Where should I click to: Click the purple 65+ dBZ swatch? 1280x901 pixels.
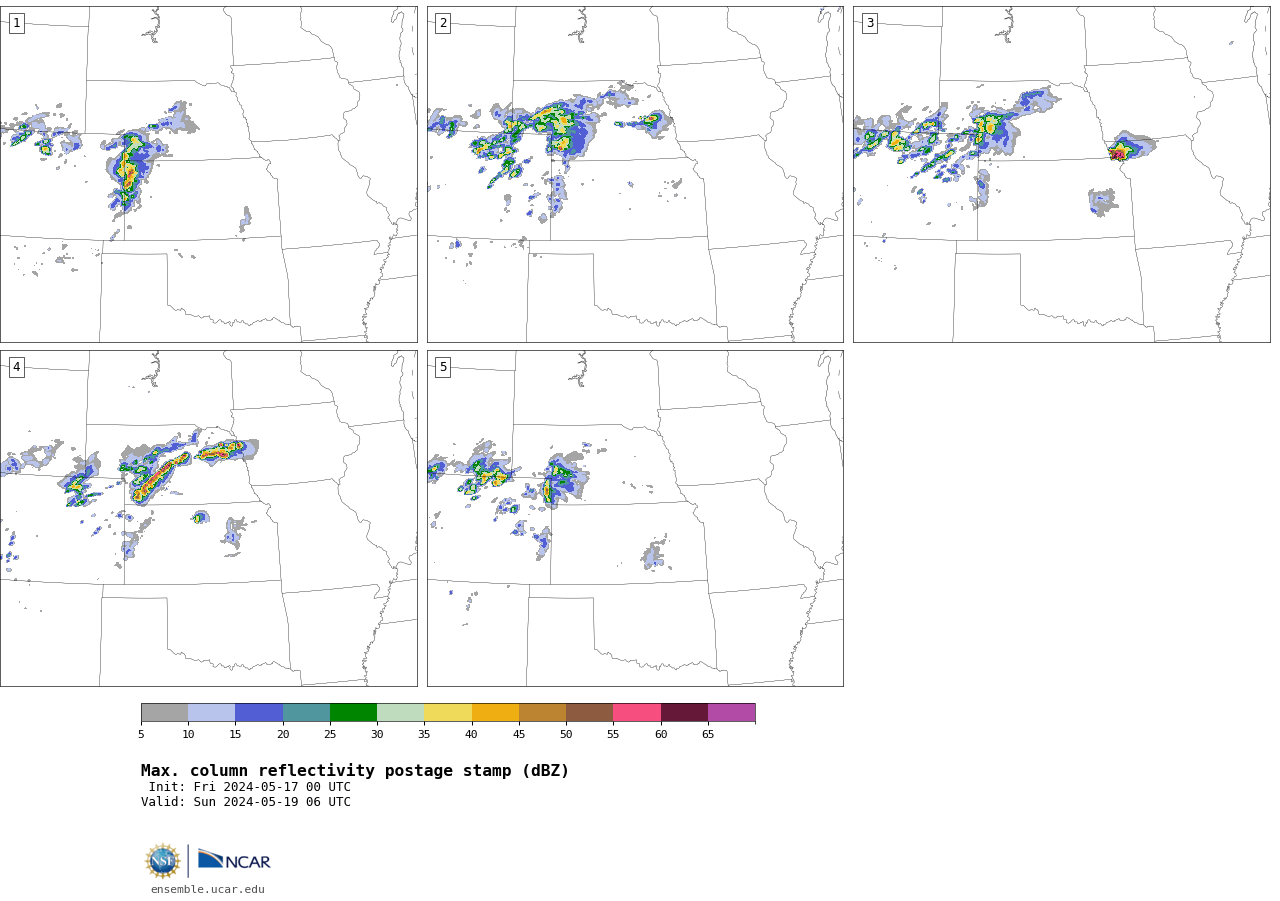tap(731, 712)
